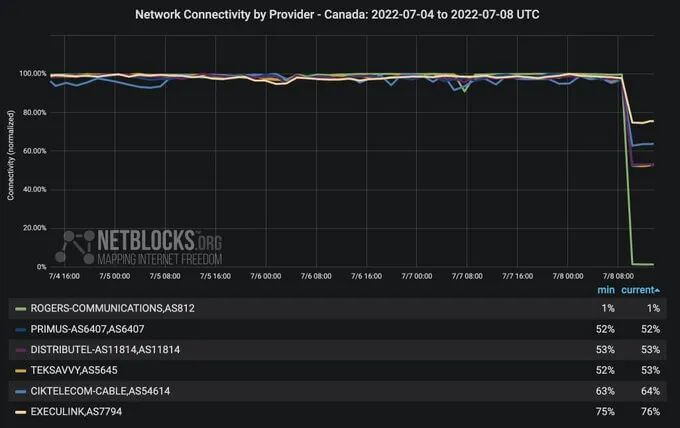Click the TekSavvy orange legend swatch
The image size is (680, 428).
tap(20, 371)
